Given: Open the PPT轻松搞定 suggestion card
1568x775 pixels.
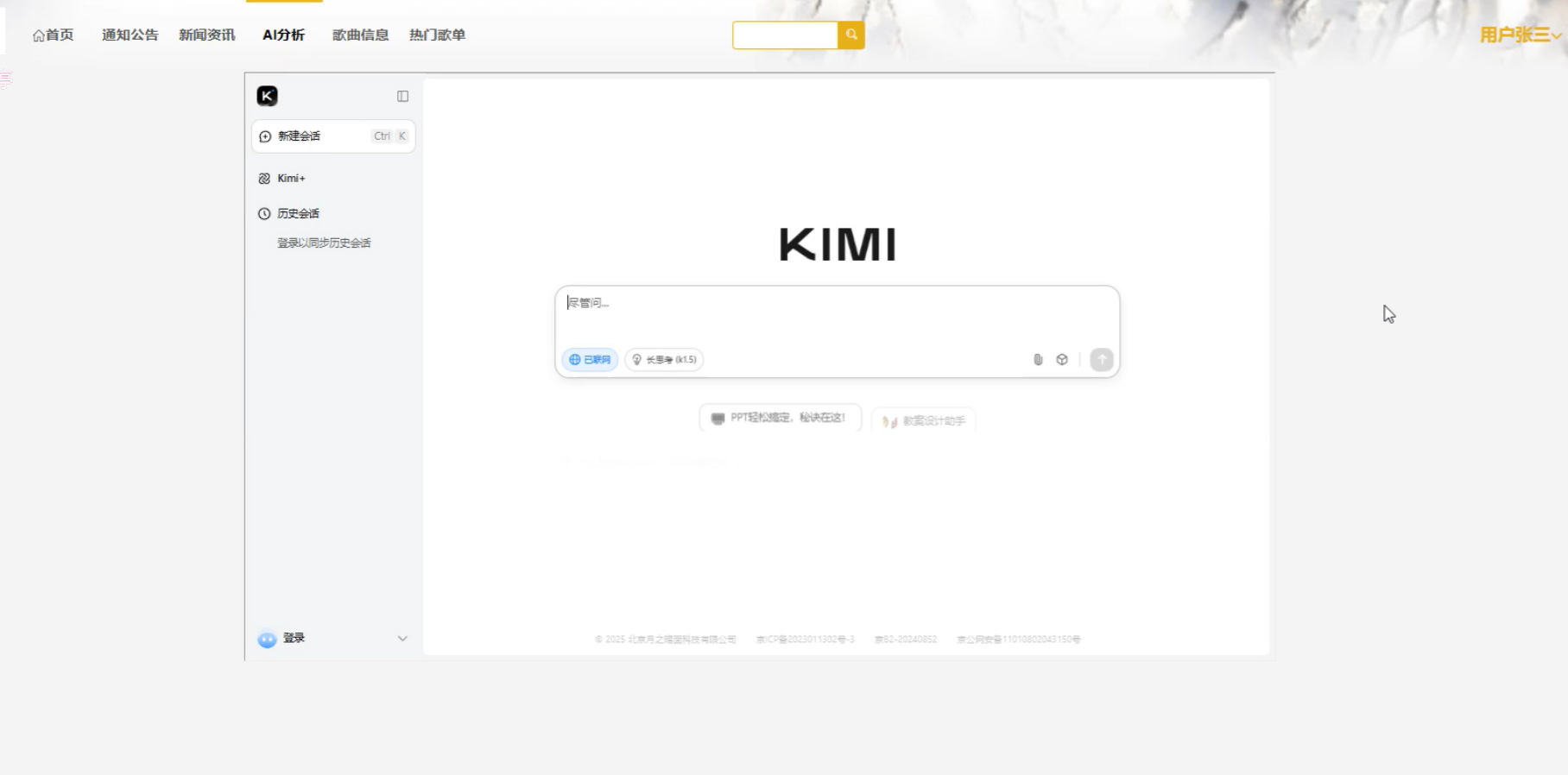Looking at the screenshot, I should [x=780, y=418].
